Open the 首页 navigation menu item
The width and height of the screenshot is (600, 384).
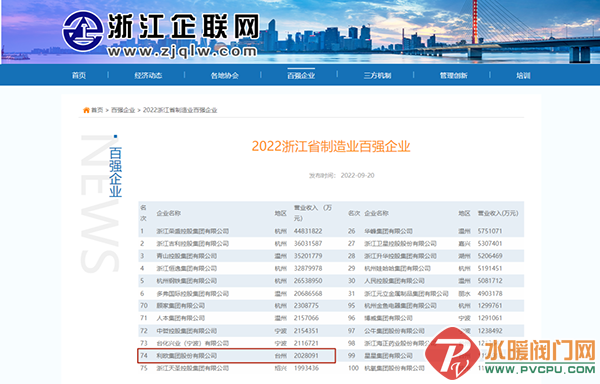click(79, 75)
